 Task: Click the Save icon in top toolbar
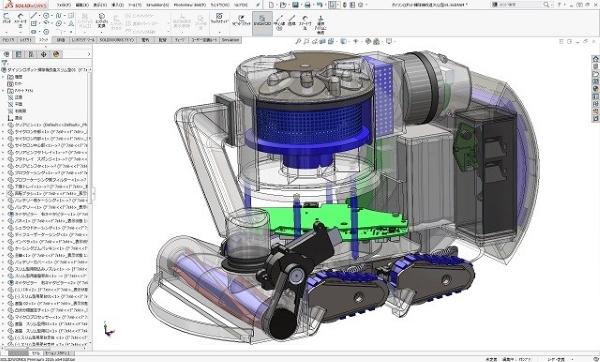click(295, 5)
